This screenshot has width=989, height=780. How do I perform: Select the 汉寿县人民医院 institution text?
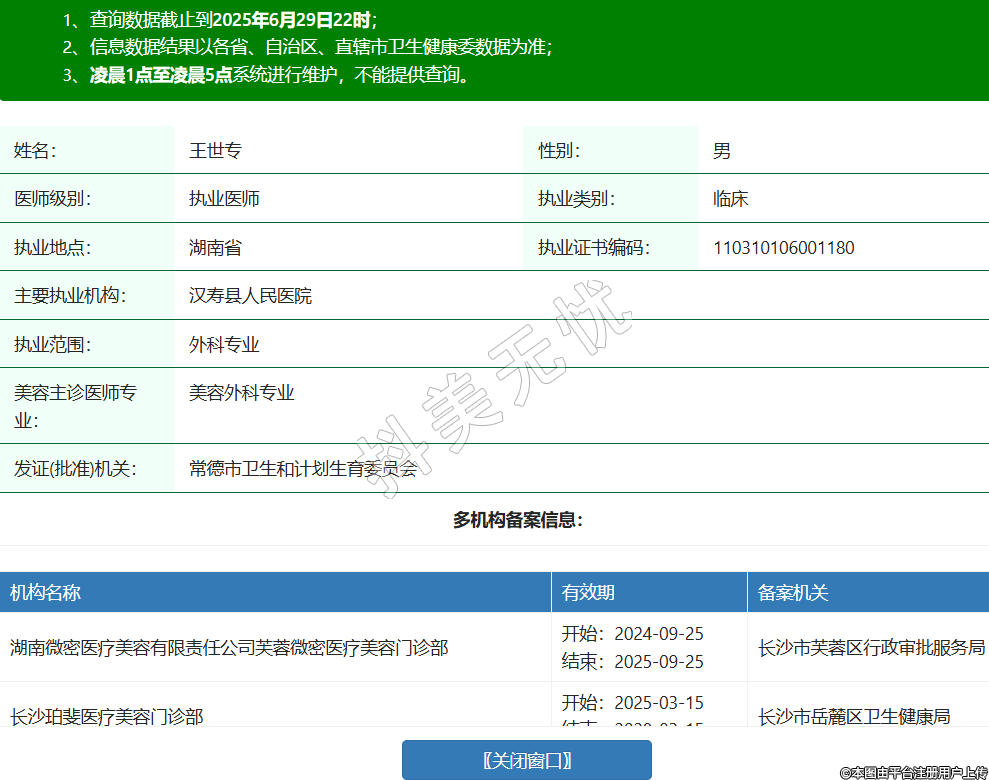click(x=250, y=296)
